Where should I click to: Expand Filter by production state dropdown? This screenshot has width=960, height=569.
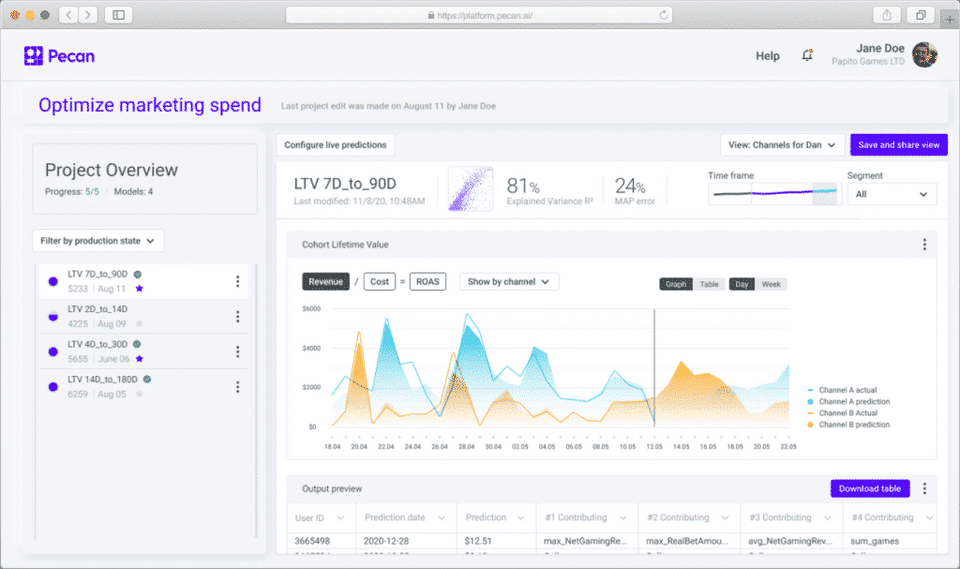click(98, 241)
